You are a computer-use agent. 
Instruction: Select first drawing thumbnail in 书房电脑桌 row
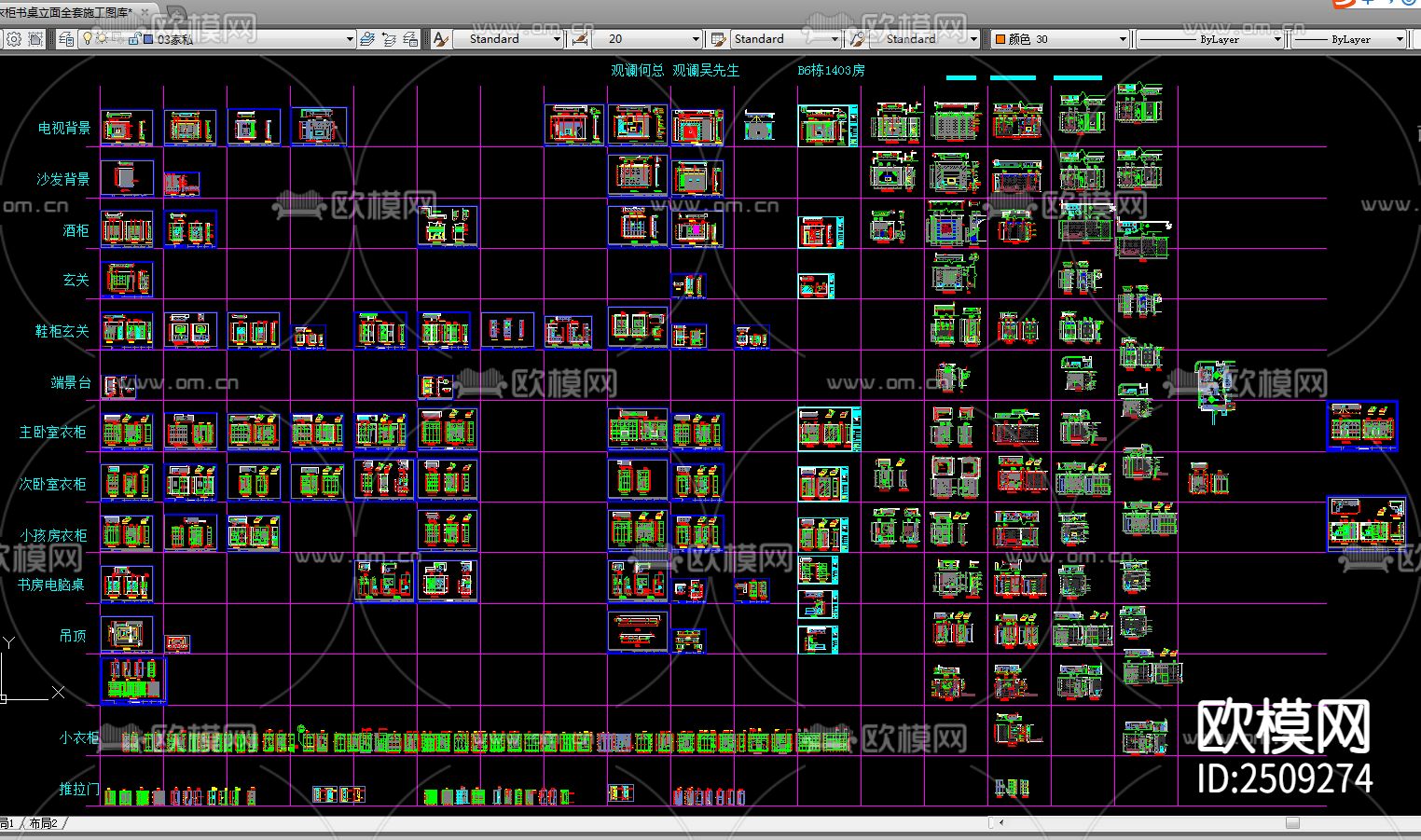pos(127,584)
